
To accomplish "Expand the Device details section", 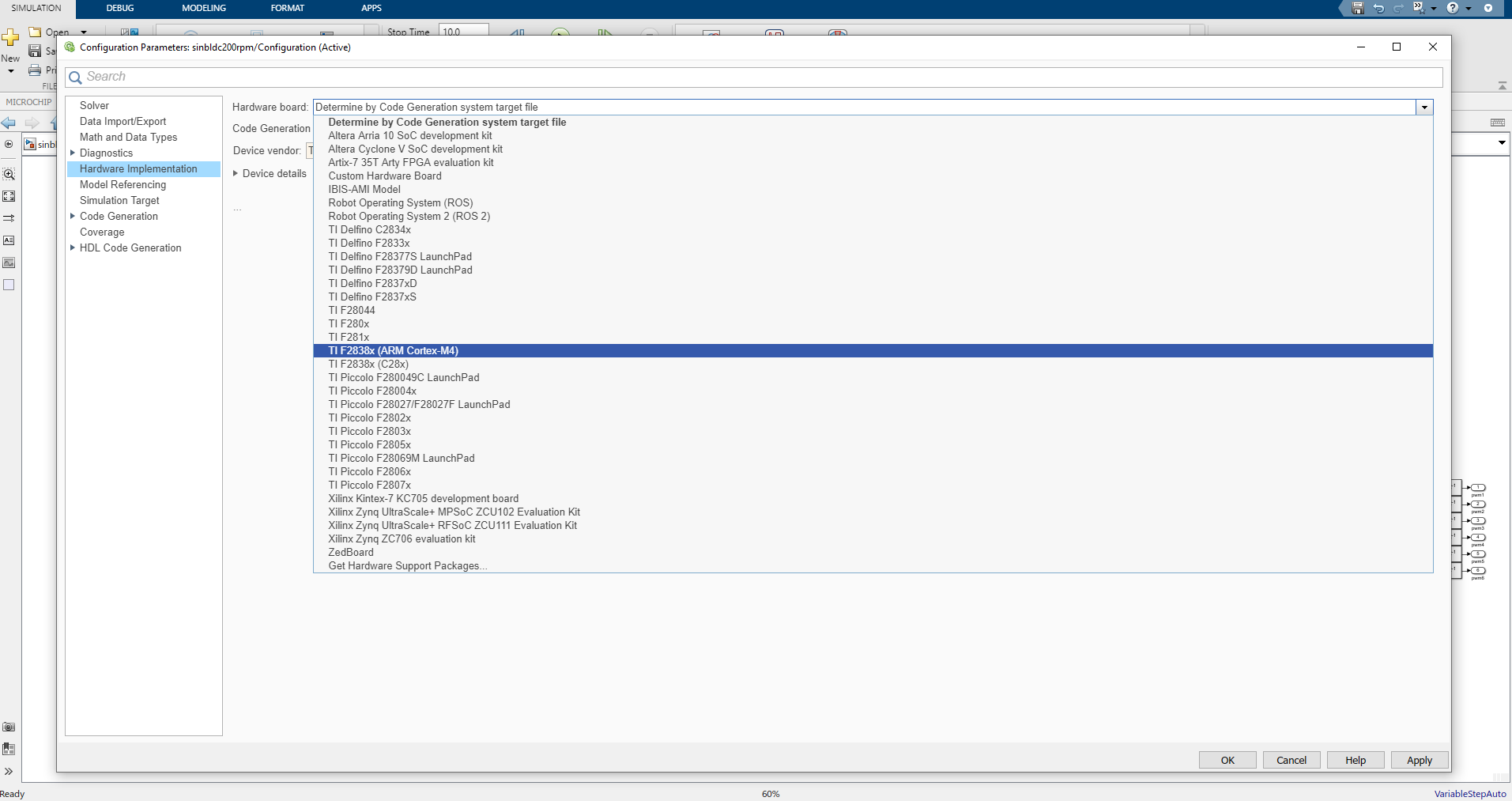I will tap(236, 173).
